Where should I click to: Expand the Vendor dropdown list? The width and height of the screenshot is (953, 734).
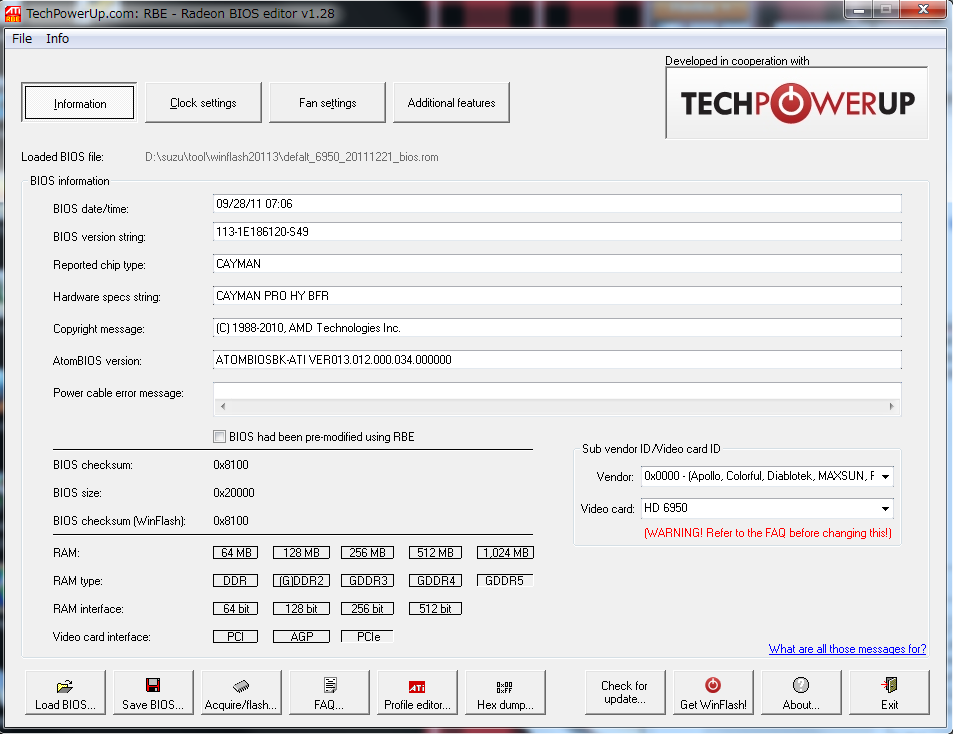(x=886, y=476)
